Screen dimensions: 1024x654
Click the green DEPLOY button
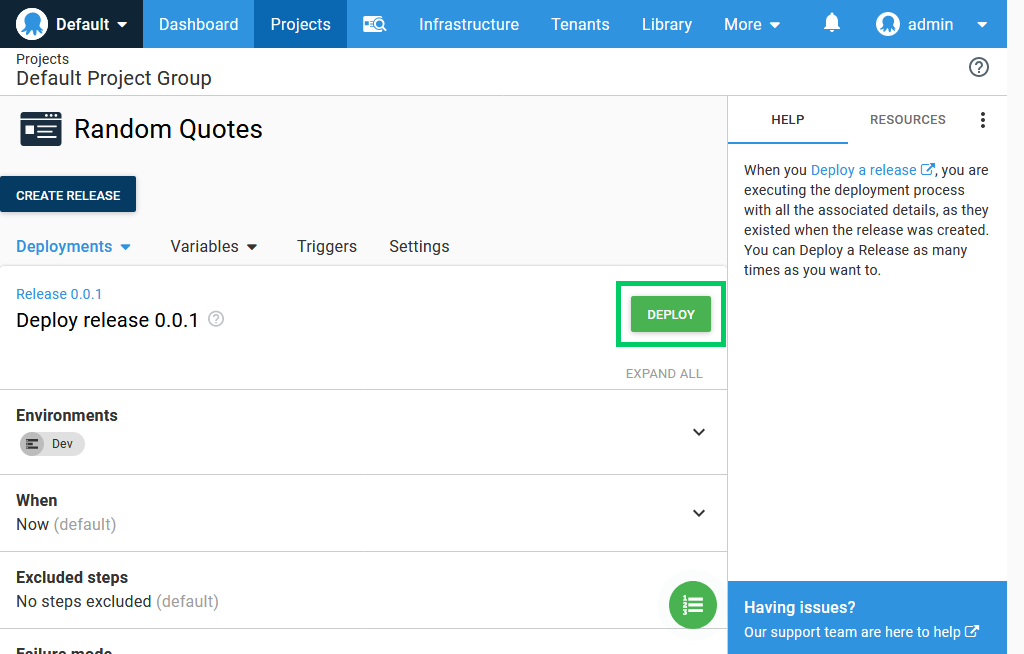(671, 314)
